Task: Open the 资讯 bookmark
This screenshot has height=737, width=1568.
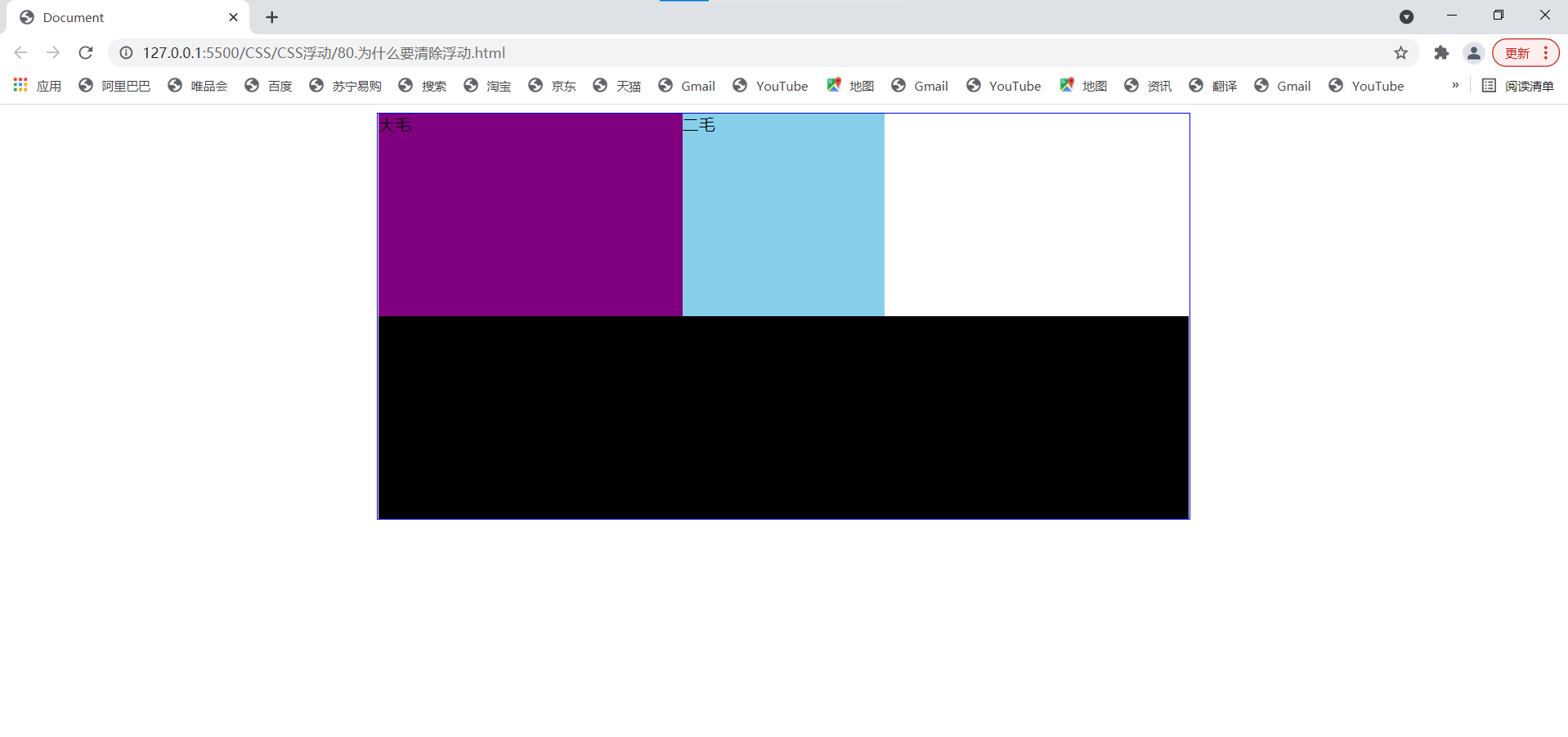Action: click(1148, 86)
